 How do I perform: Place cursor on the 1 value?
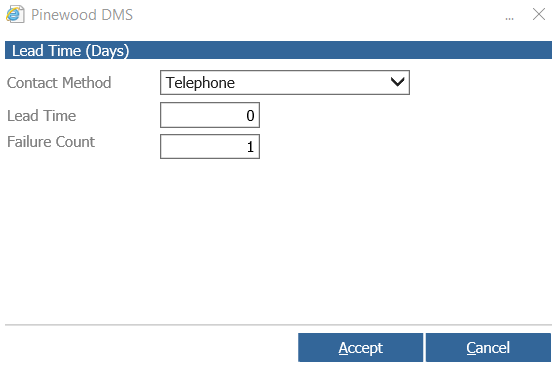[x=250, y=147]
